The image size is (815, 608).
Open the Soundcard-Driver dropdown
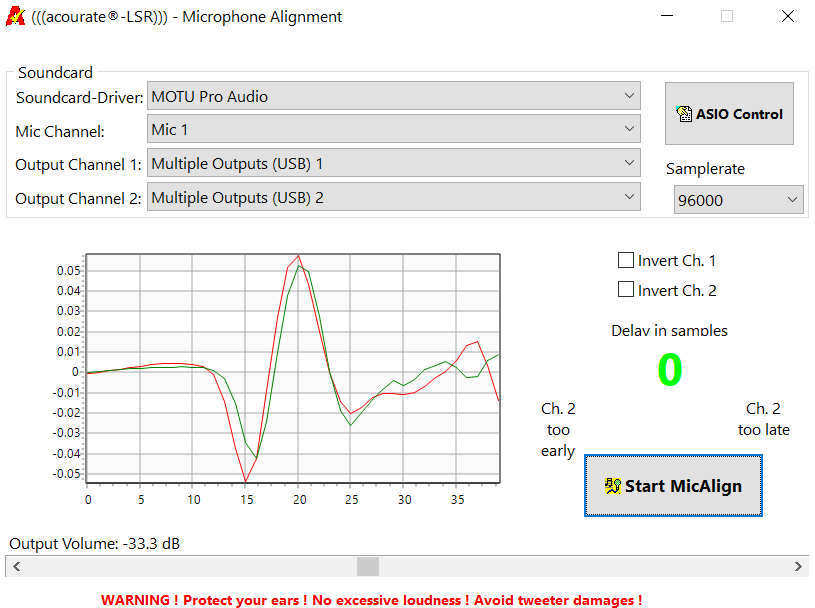(x=629, y=95)
